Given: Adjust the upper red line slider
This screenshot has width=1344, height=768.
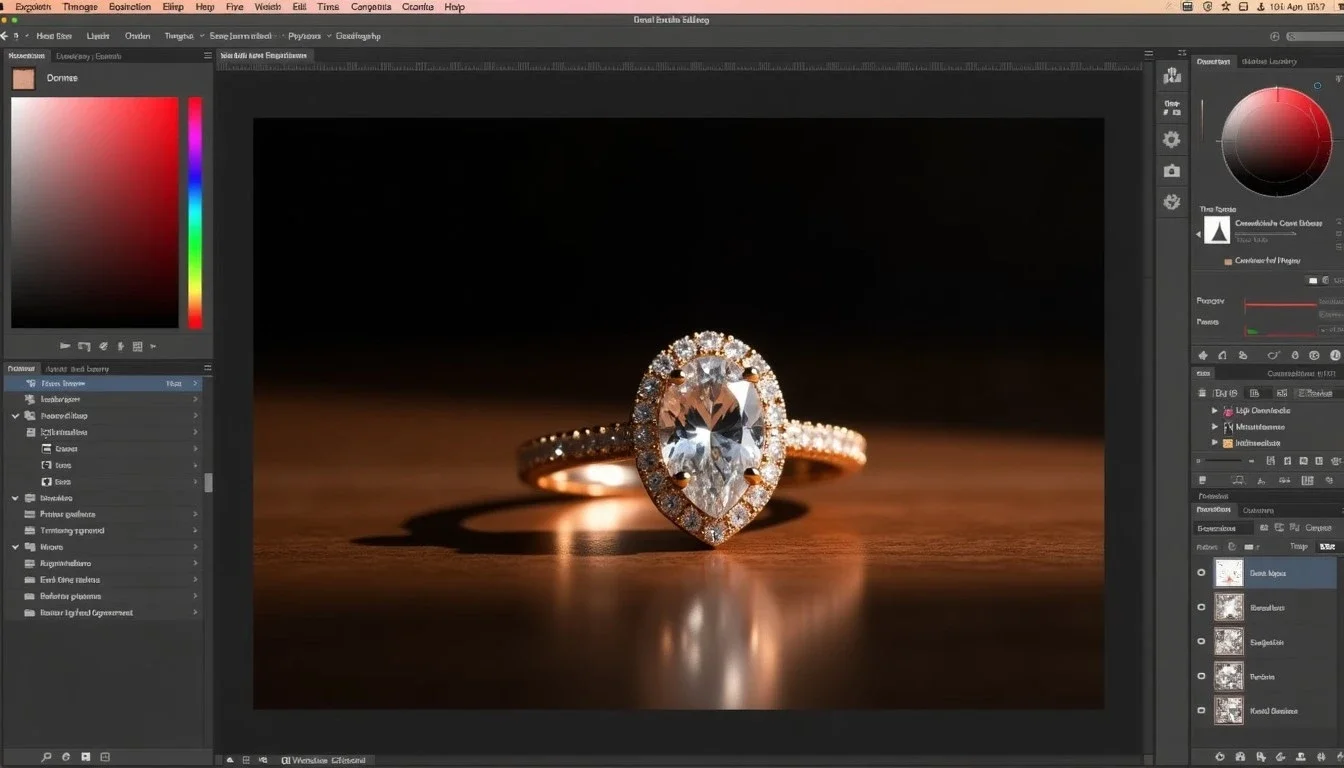Looking at the screenshot, I should click(x=1280, y=304).
